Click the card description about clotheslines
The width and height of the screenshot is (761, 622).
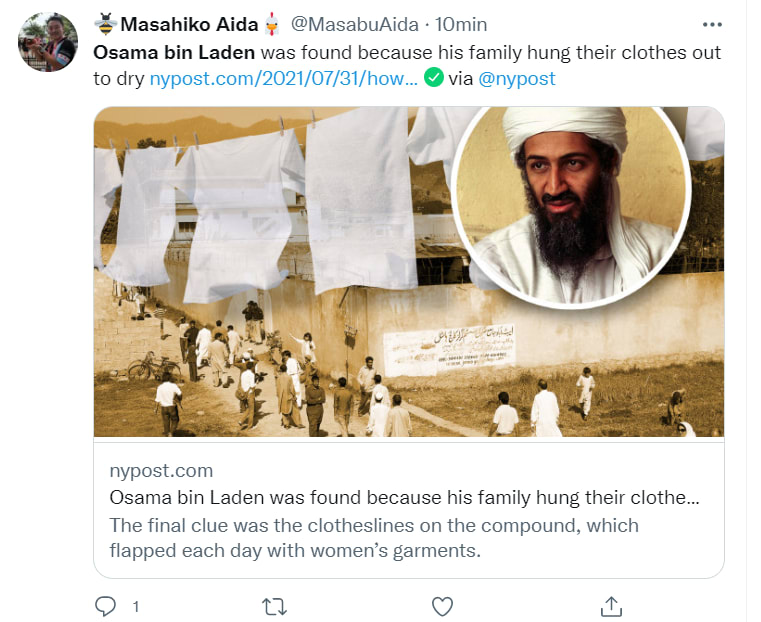pyautogui.click(x=372, y=538)
